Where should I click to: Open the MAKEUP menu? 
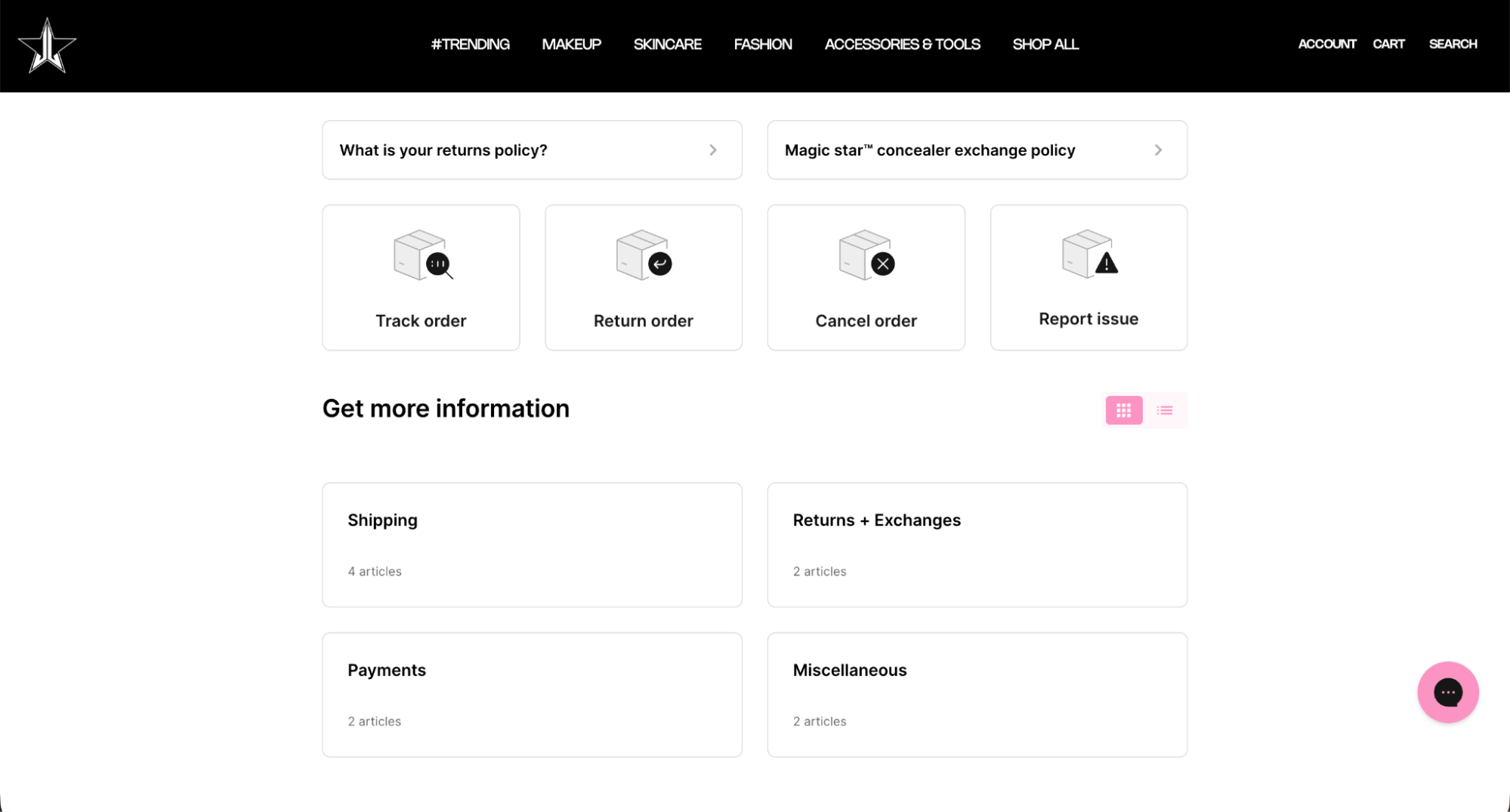pyautogui.click(x=570, y=44)
